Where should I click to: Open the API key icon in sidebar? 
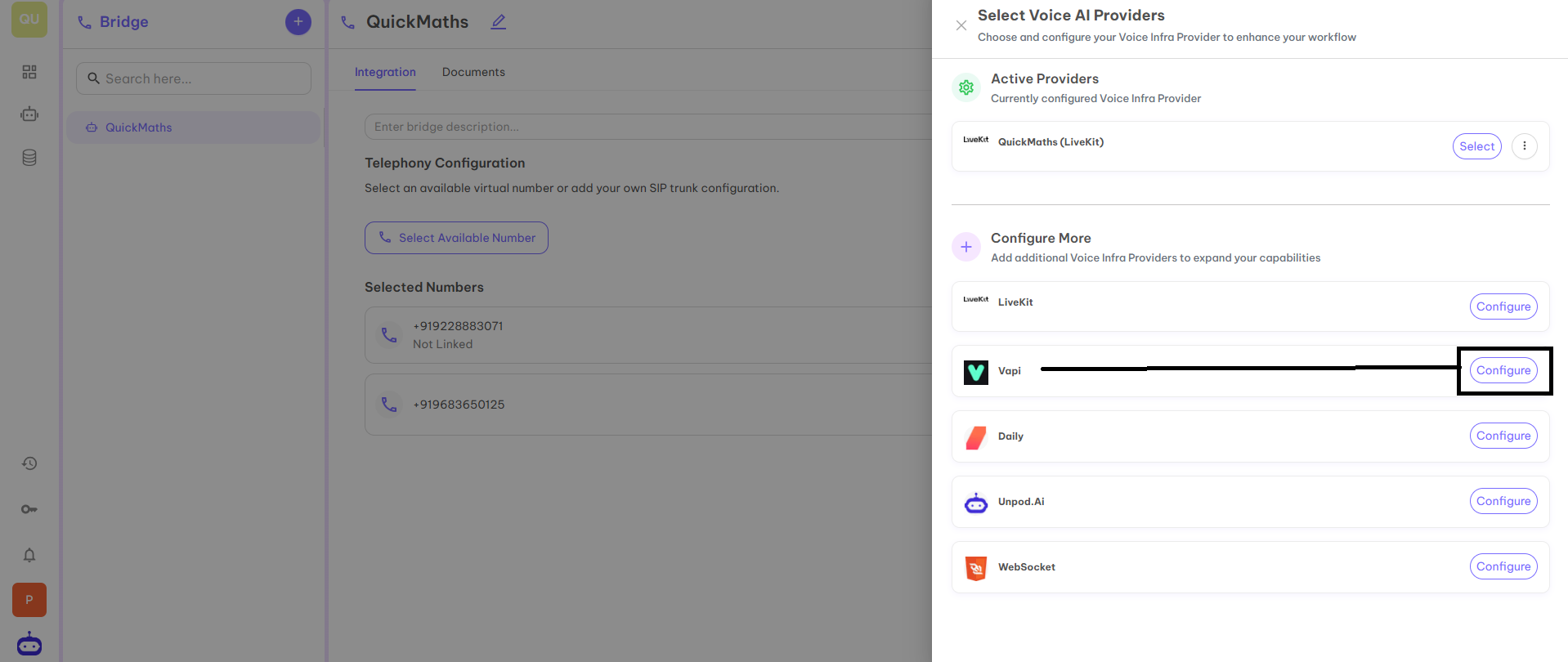point(29,509)
